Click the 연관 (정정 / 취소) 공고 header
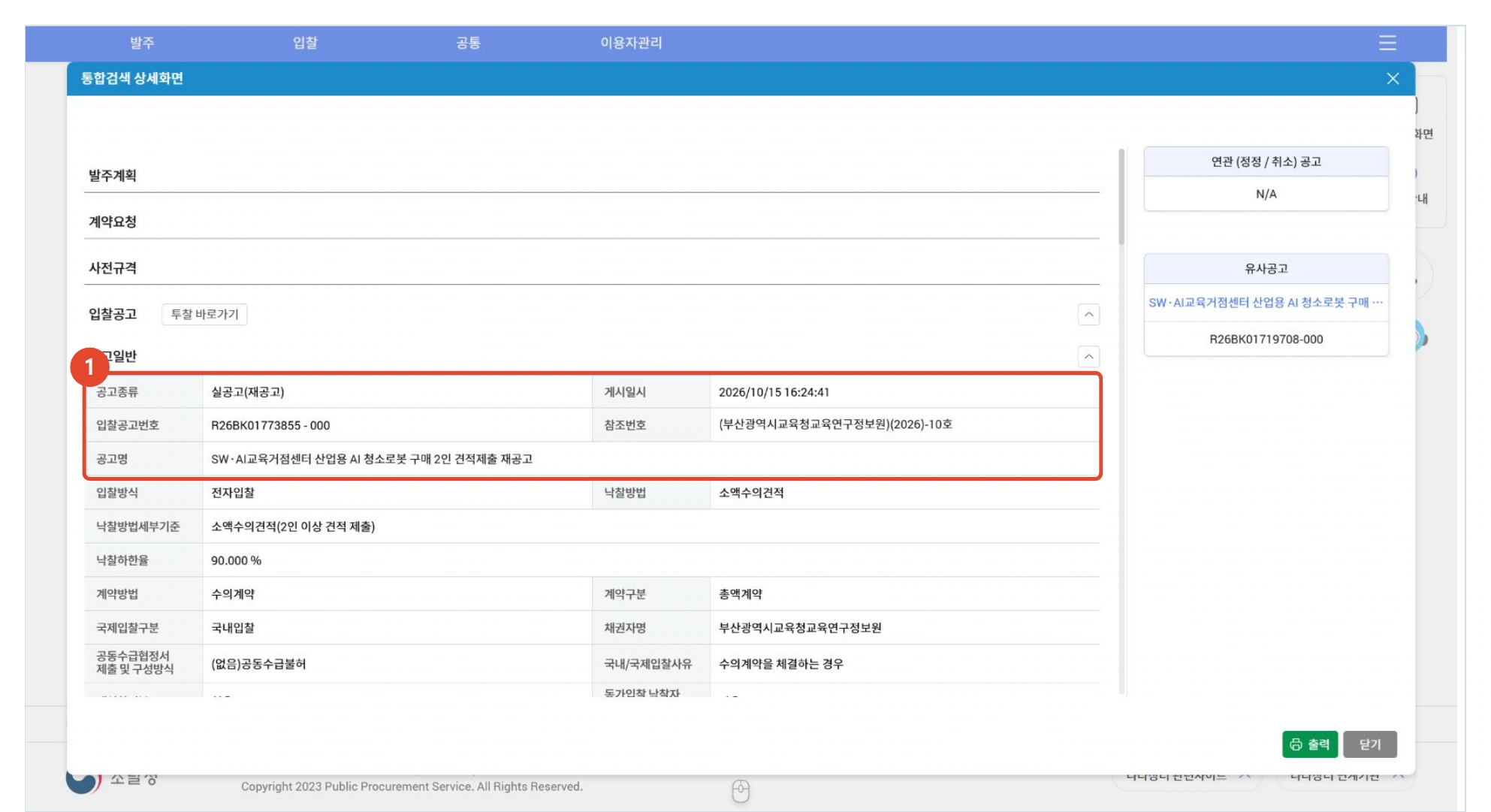1491x812 pixels. click(x=1266, y=161)
